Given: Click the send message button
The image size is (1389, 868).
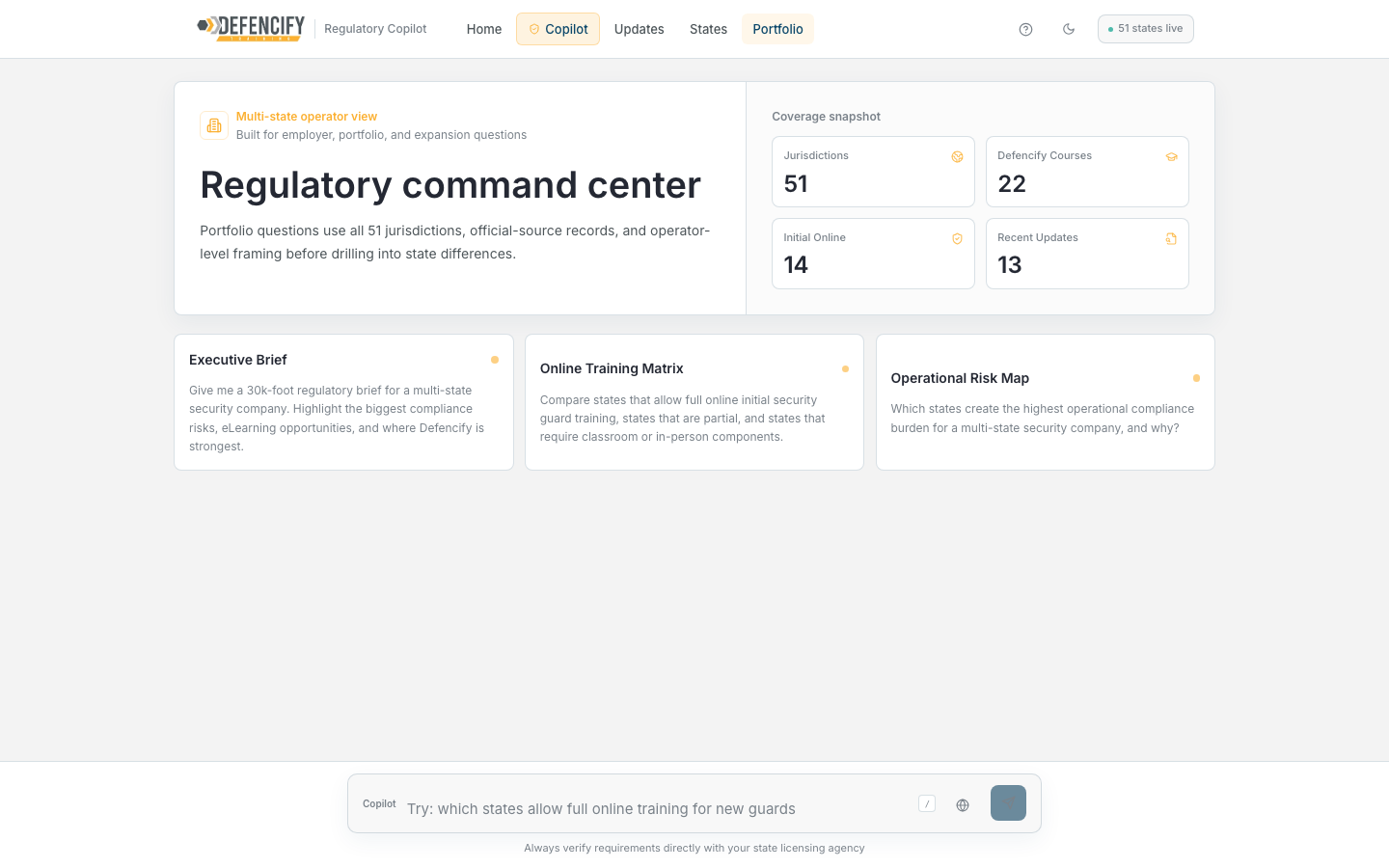Looking at the screenshot, I should (x=1008, y=802).
